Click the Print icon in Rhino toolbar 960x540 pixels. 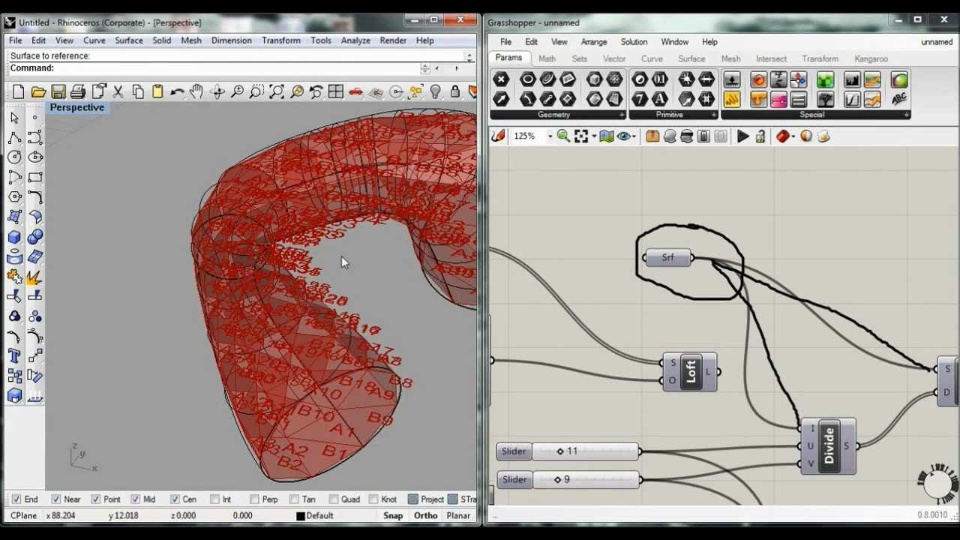pos(78,92)
